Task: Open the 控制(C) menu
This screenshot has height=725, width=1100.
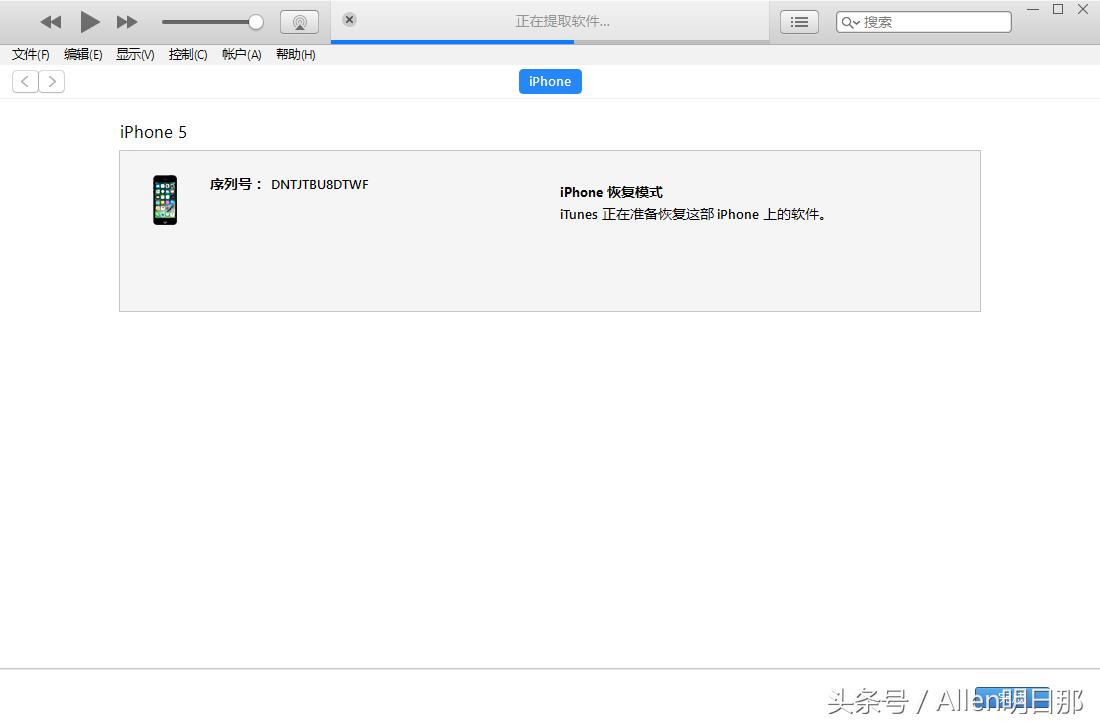Action: (x=188, y=54)
